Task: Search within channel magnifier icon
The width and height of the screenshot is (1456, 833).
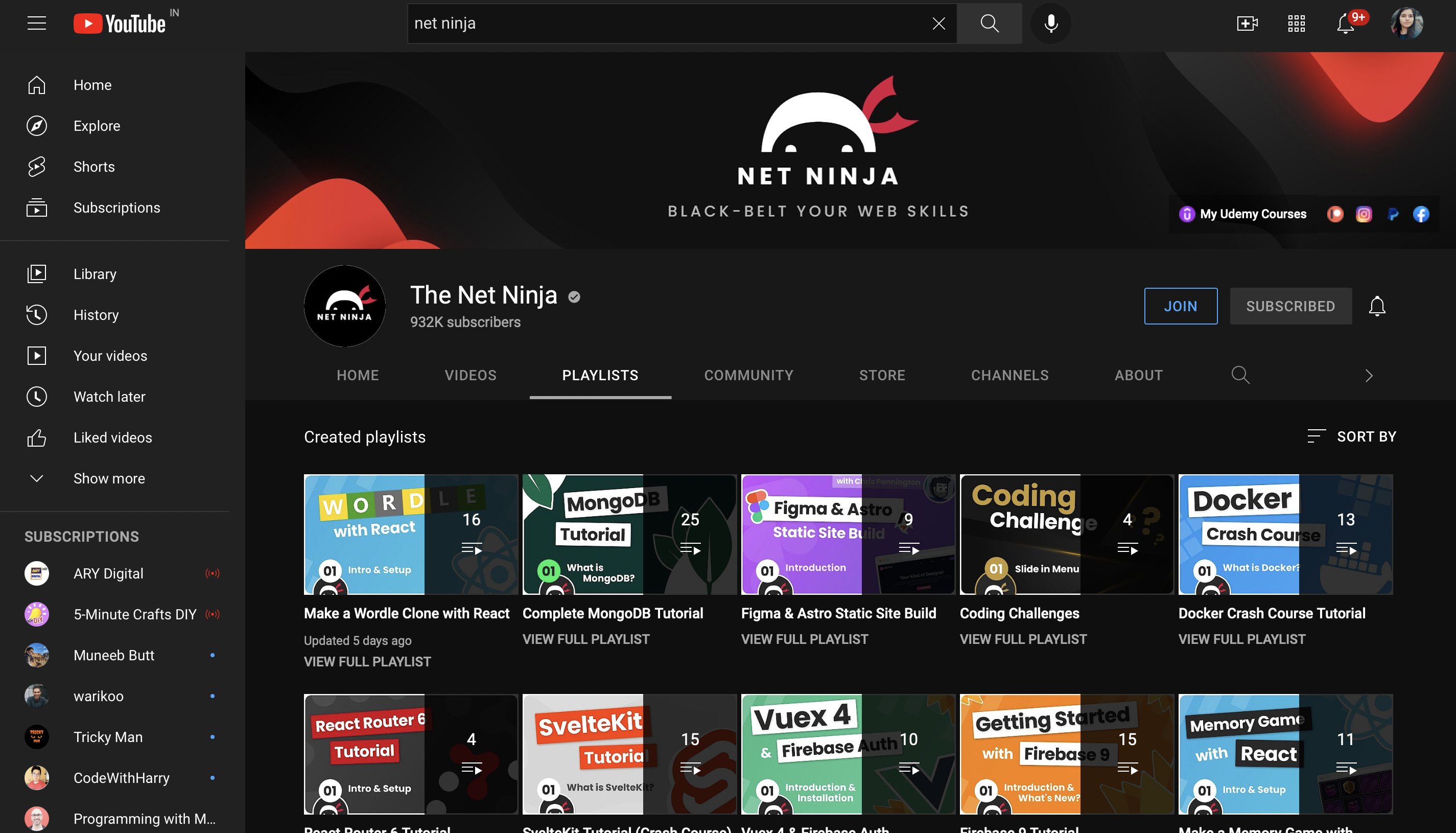Action: click(x=1240, y=375)
